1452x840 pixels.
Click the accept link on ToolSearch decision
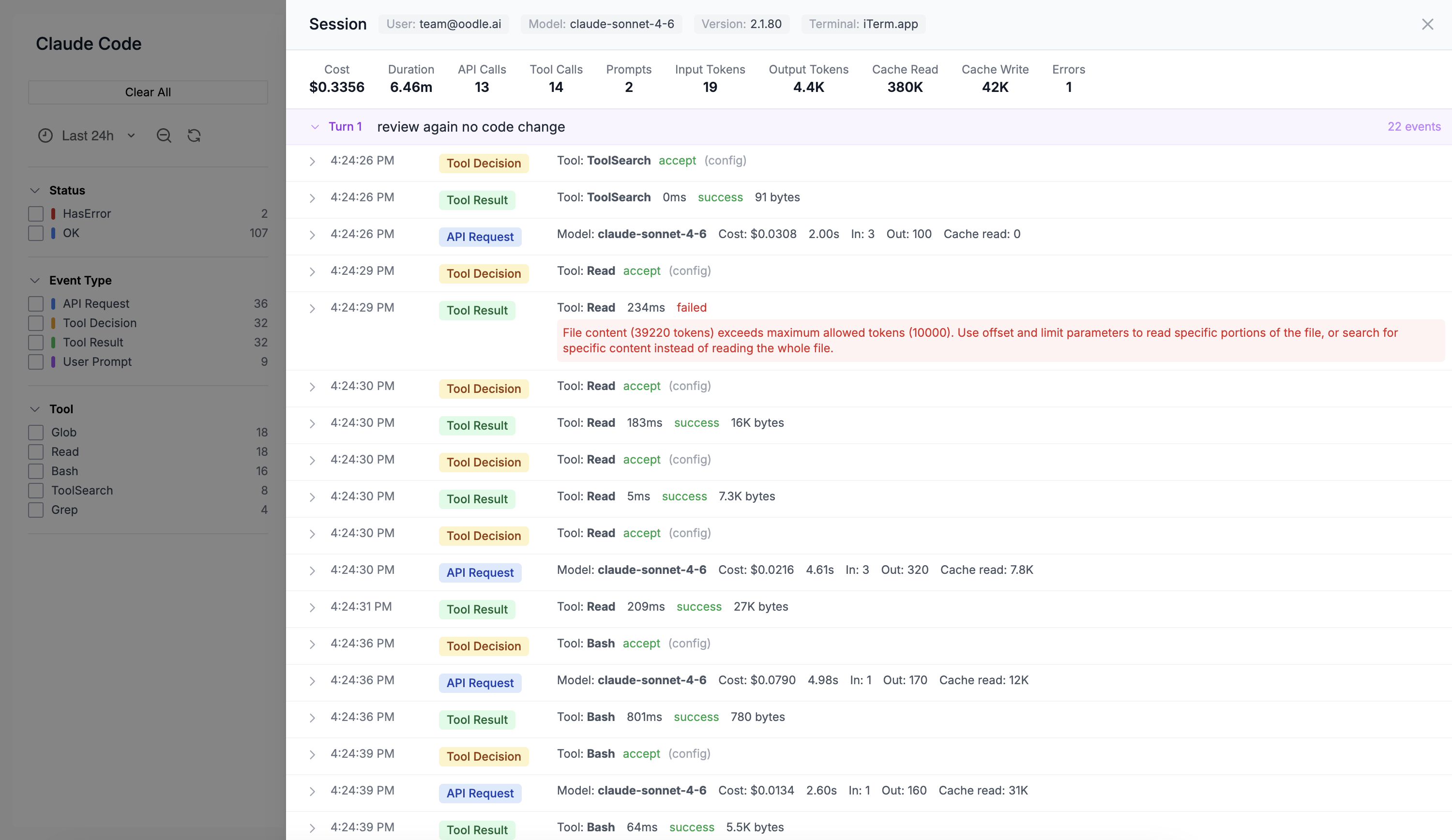click(677, 161)
